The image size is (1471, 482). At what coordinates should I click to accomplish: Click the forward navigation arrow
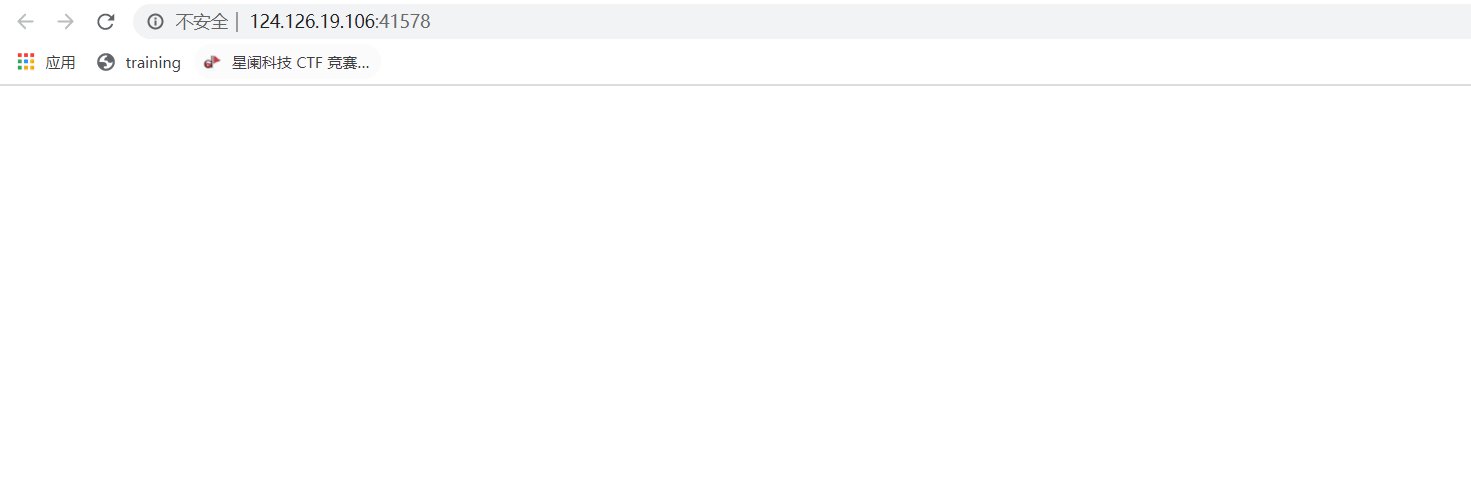point(66,21)
